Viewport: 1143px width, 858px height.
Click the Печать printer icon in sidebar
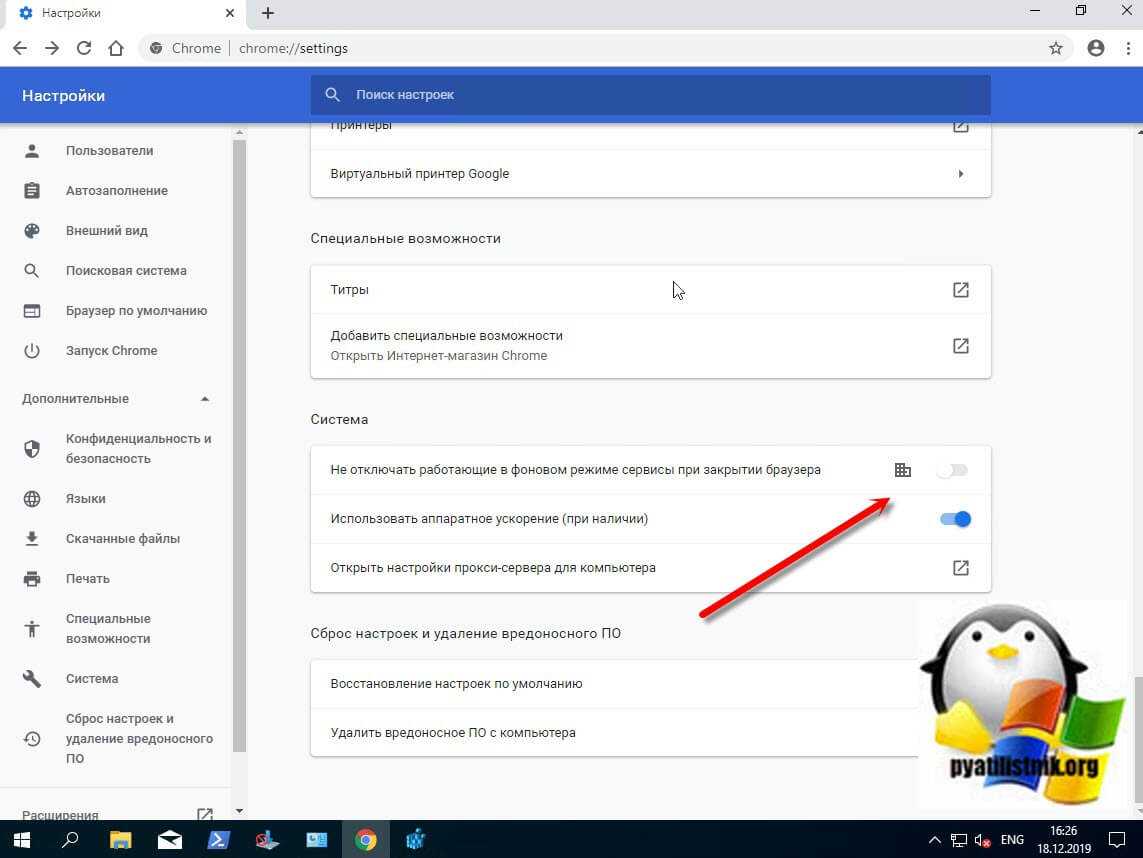pos(32,579)
